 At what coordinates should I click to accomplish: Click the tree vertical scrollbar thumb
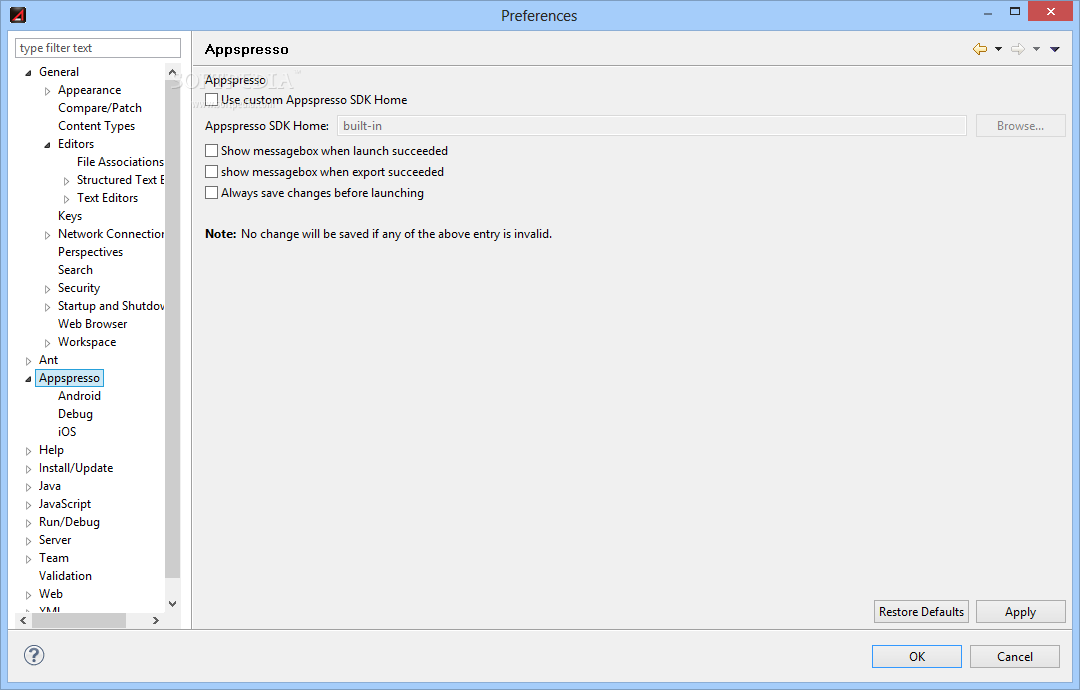[172, 329]
